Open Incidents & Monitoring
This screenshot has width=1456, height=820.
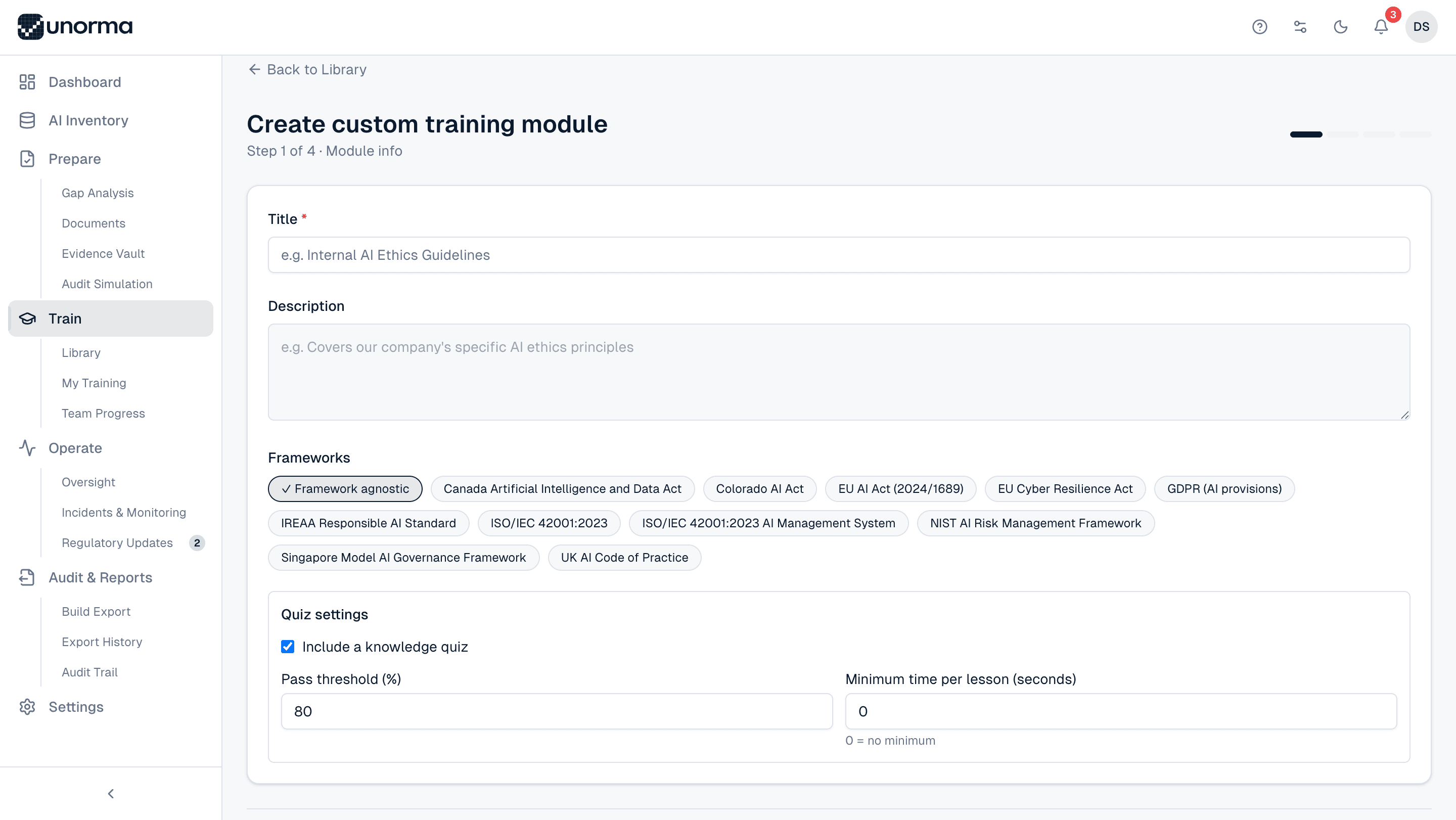coord(124,513)
